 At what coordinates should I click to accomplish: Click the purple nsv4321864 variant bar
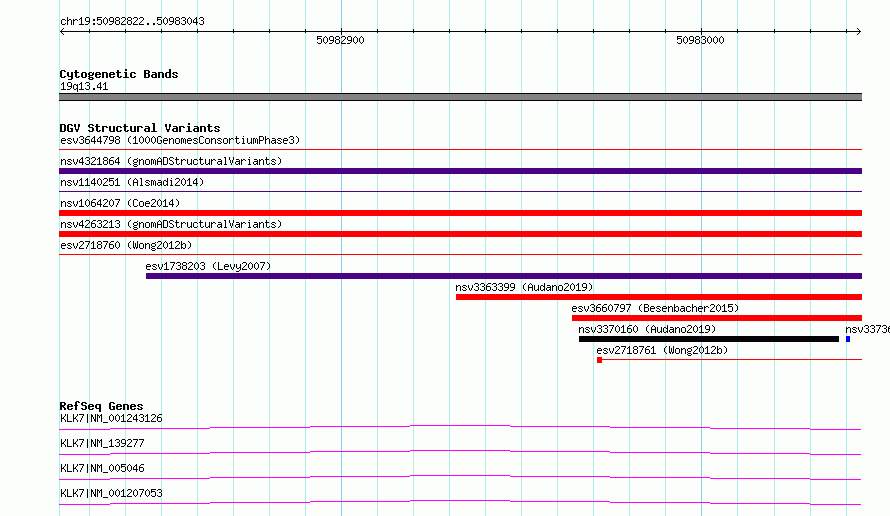coord(460,171)
